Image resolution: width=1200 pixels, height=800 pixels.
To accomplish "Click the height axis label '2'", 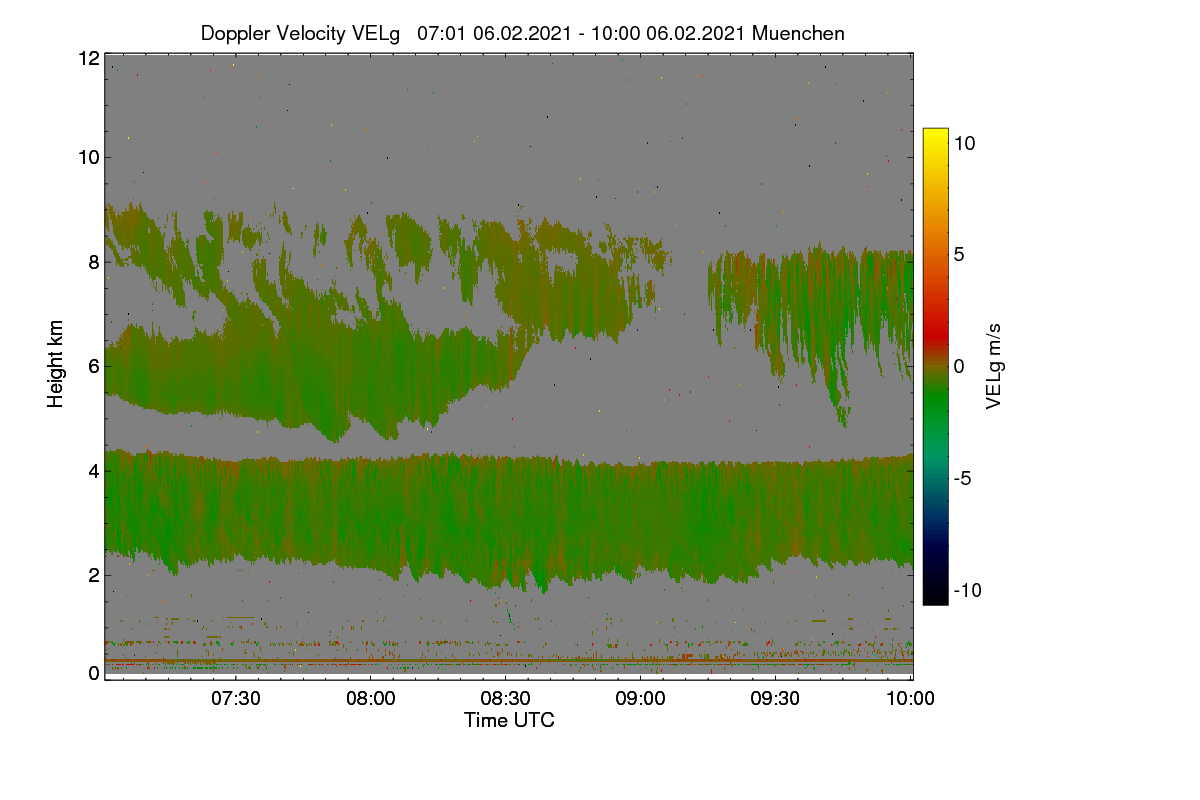I will pyautogui.click(x=94, y=575).
